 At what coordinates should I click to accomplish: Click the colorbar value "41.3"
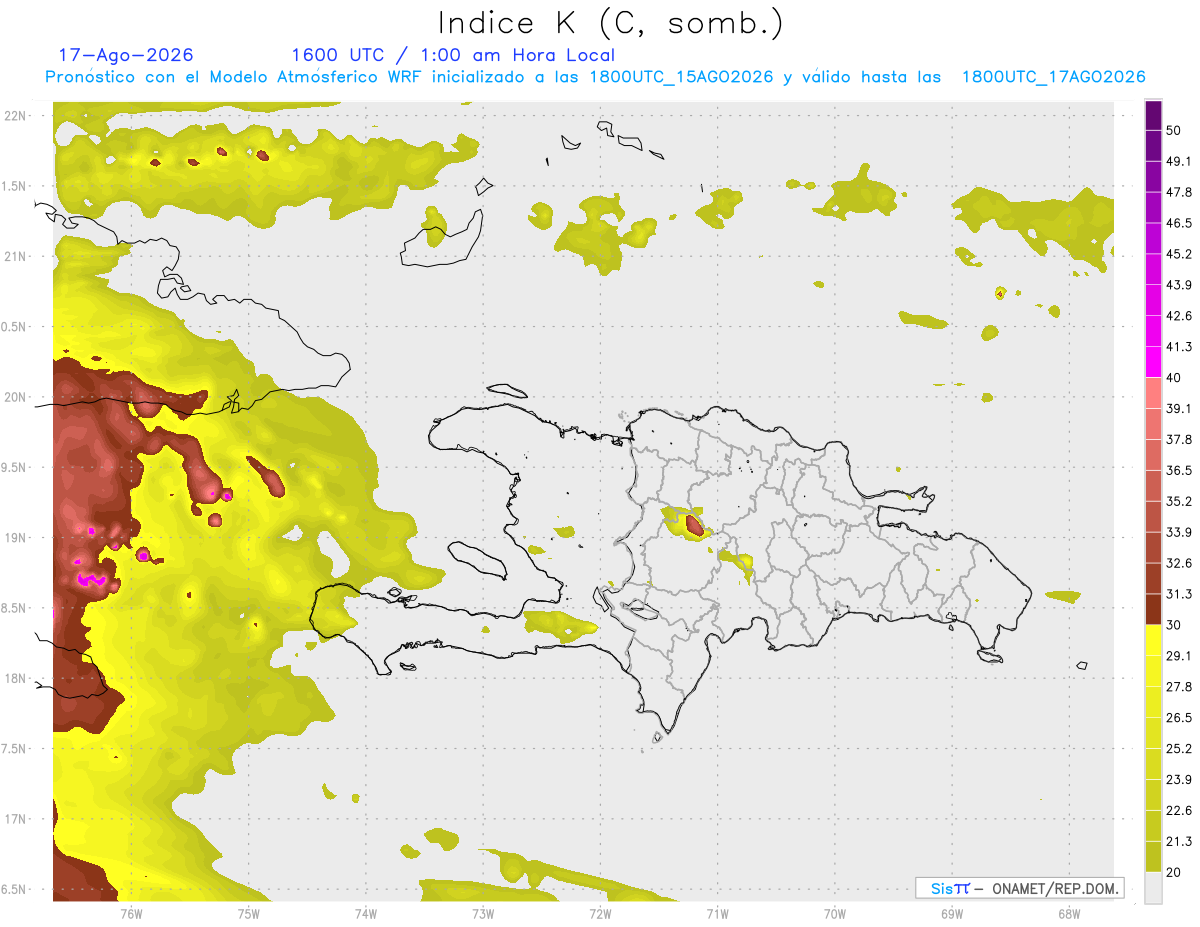point(1178,347)
